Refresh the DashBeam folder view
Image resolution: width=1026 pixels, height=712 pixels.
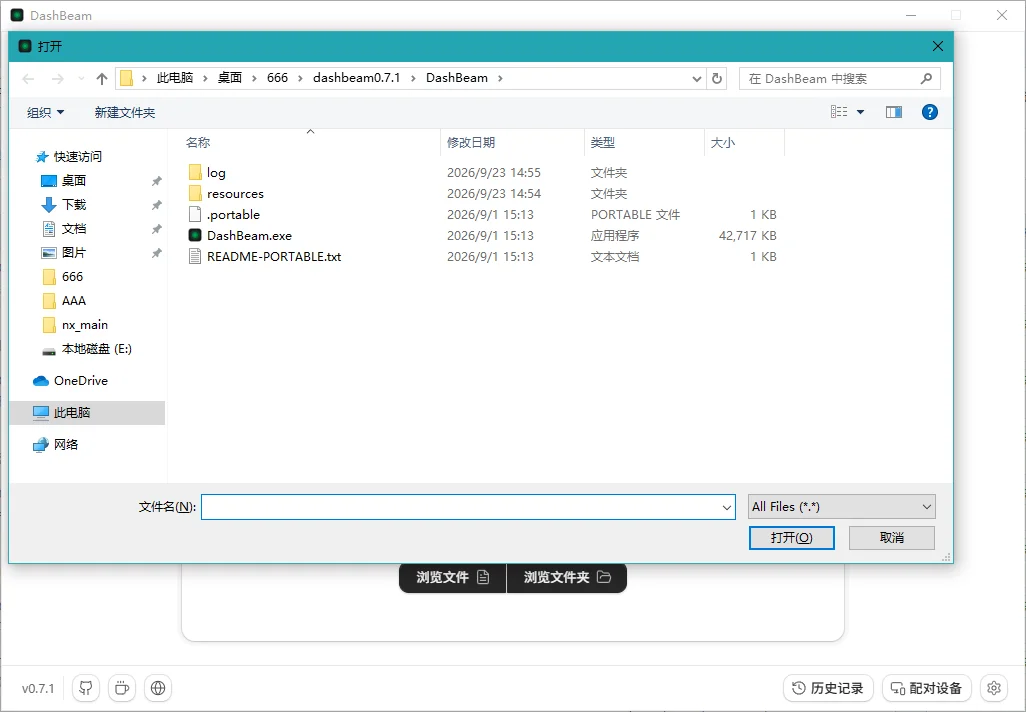(717, 79)
